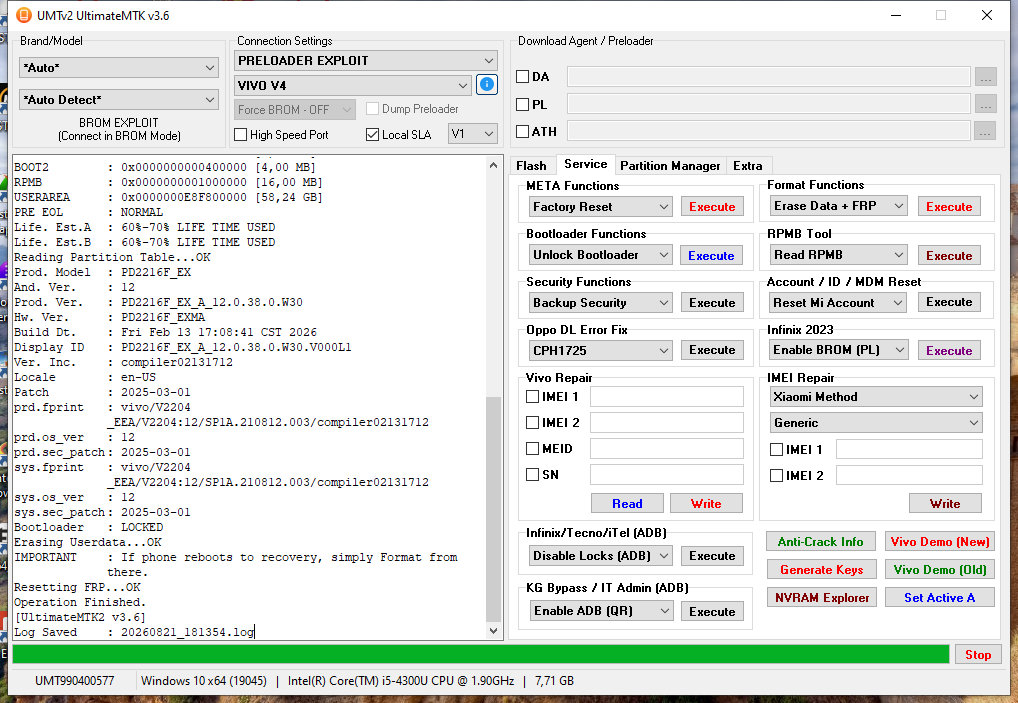This screenshot has width=1018, height=703.
Task: Open the Enable BROM (PL) dropdown
Action: coord(838,350)
